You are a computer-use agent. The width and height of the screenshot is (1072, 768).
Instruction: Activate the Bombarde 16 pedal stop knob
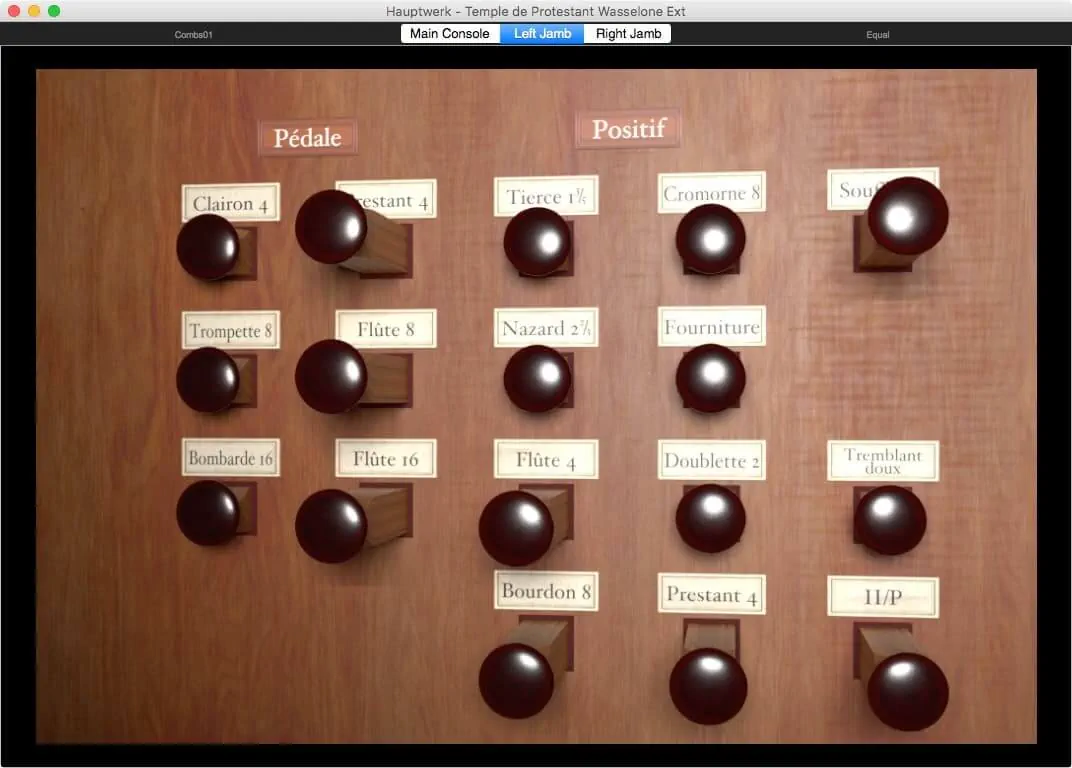tap(208, 513)
